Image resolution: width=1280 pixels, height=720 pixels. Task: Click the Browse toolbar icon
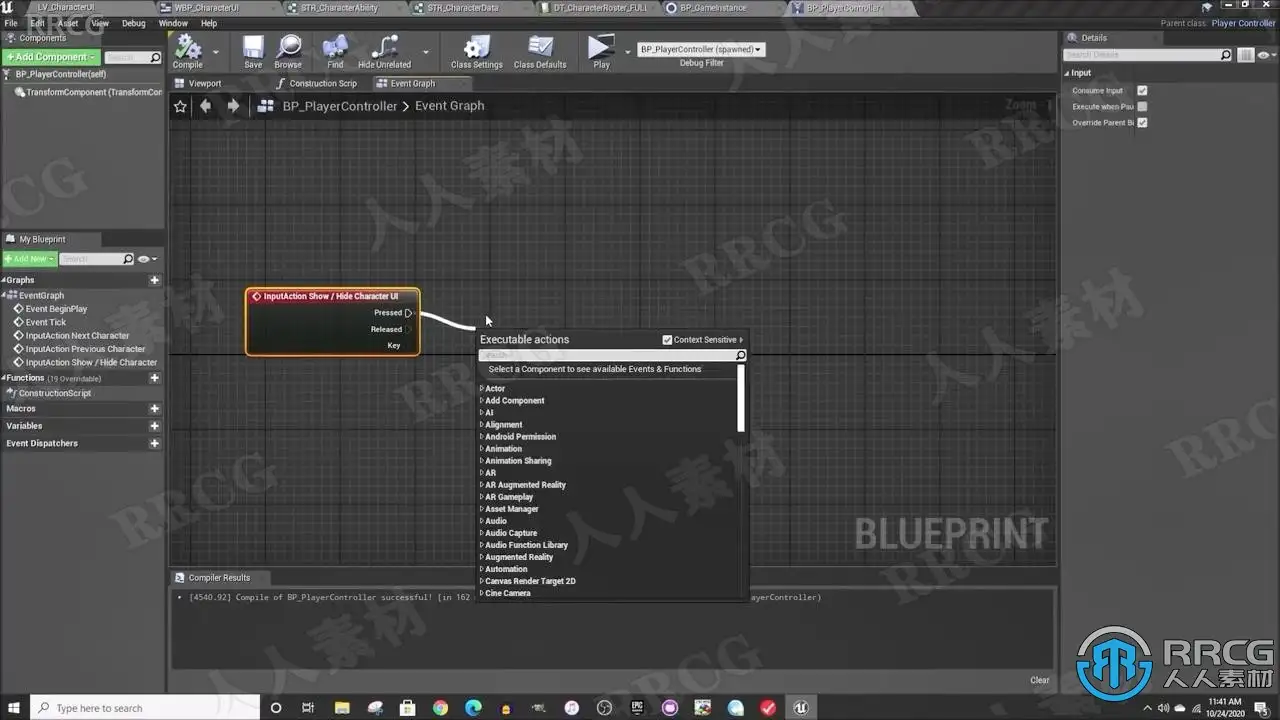288,52
